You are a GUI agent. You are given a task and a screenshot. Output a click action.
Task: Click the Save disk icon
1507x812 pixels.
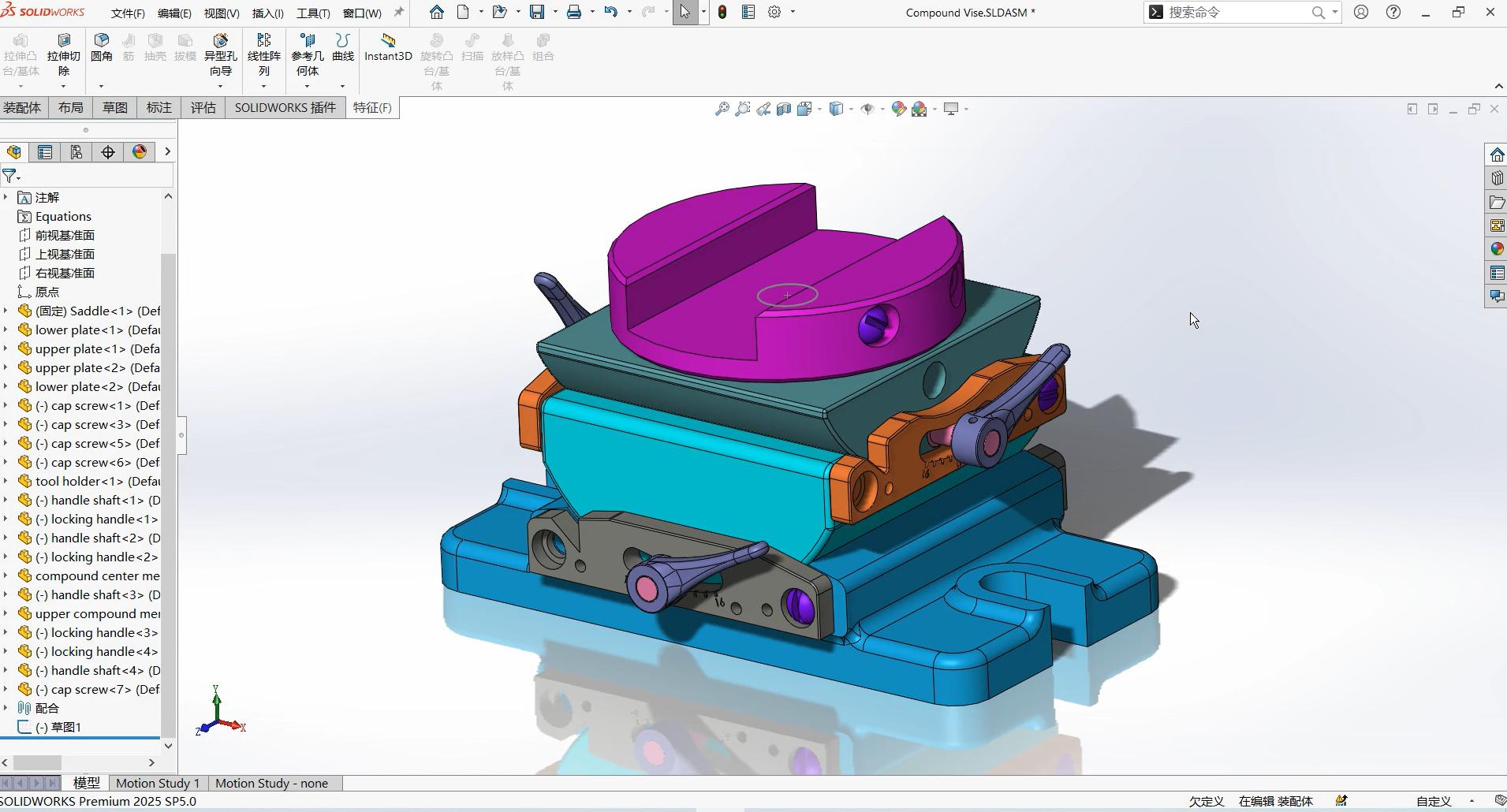click(x=537, y=12)
